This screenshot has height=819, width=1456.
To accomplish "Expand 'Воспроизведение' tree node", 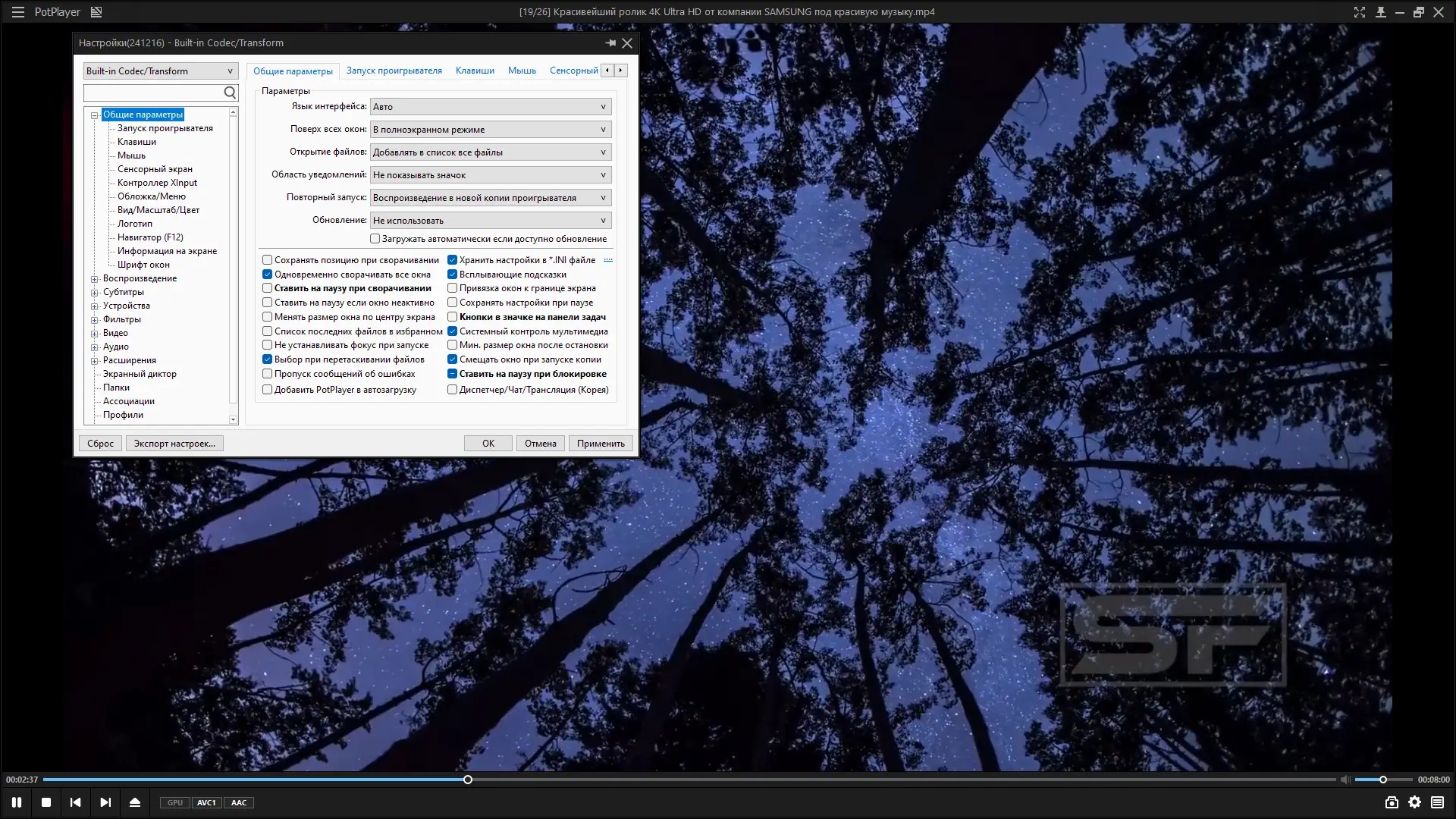I will [95, 279].
